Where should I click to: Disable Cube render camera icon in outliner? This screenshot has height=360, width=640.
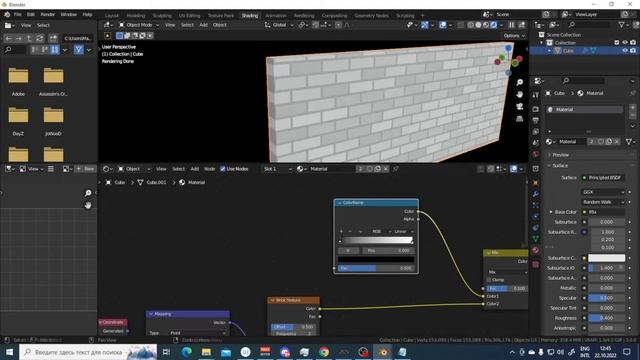(633, 51)
